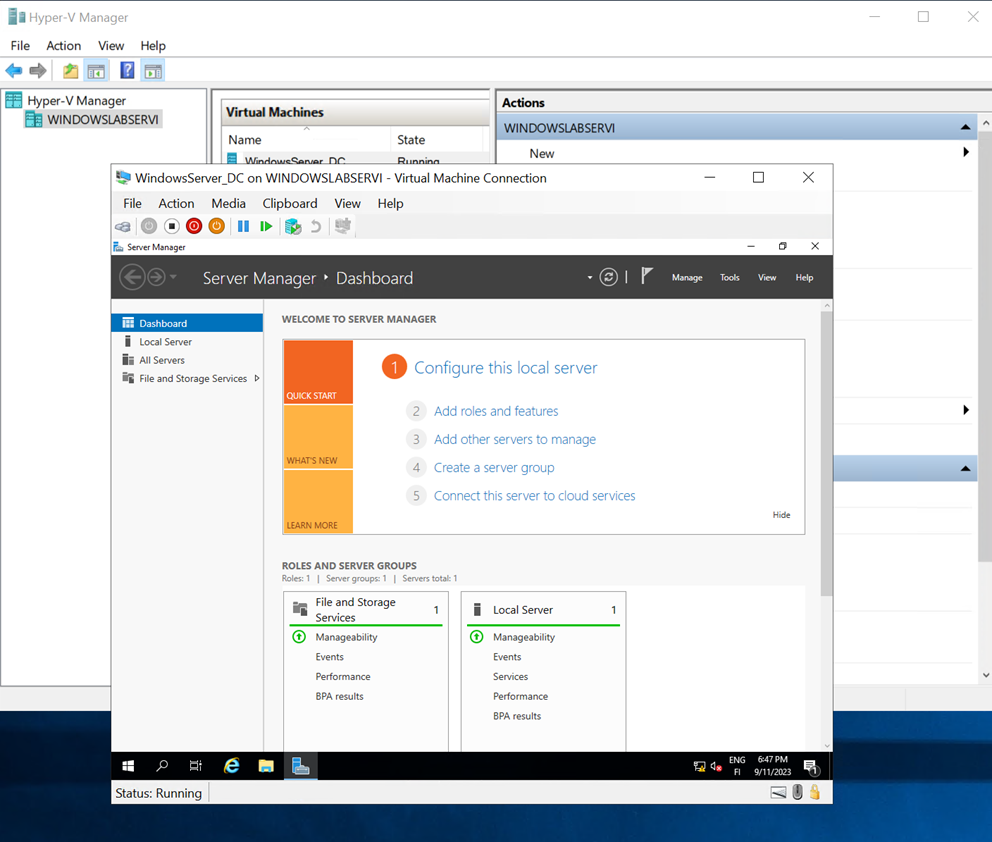Click the Checkpoint icon in the VM toolbar
Image resolution: width=992 pixels, height=842 pixels.
pyautogui.click(x=293, y=227)
